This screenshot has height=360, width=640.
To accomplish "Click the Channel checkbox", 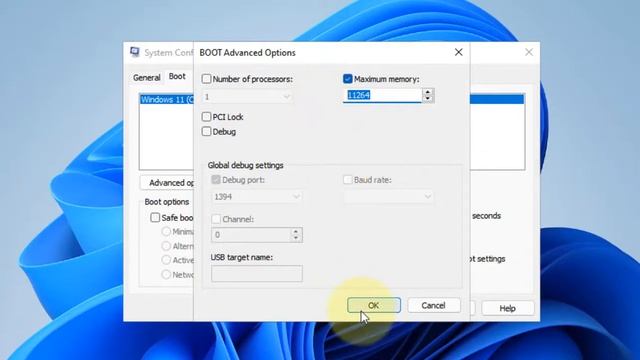I will tap(216, 219).
